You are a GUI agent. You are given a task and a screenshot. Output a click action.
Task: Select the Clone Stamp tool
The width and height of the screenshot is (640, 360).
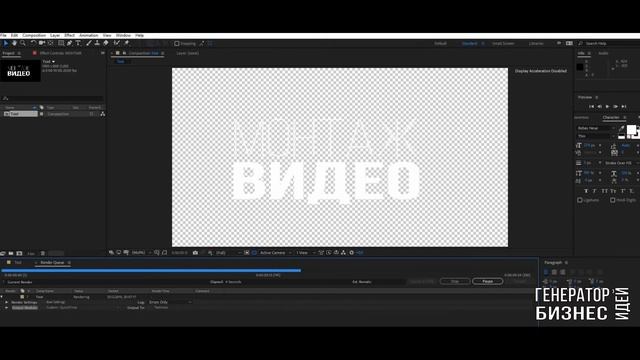(x=97, y=43)
